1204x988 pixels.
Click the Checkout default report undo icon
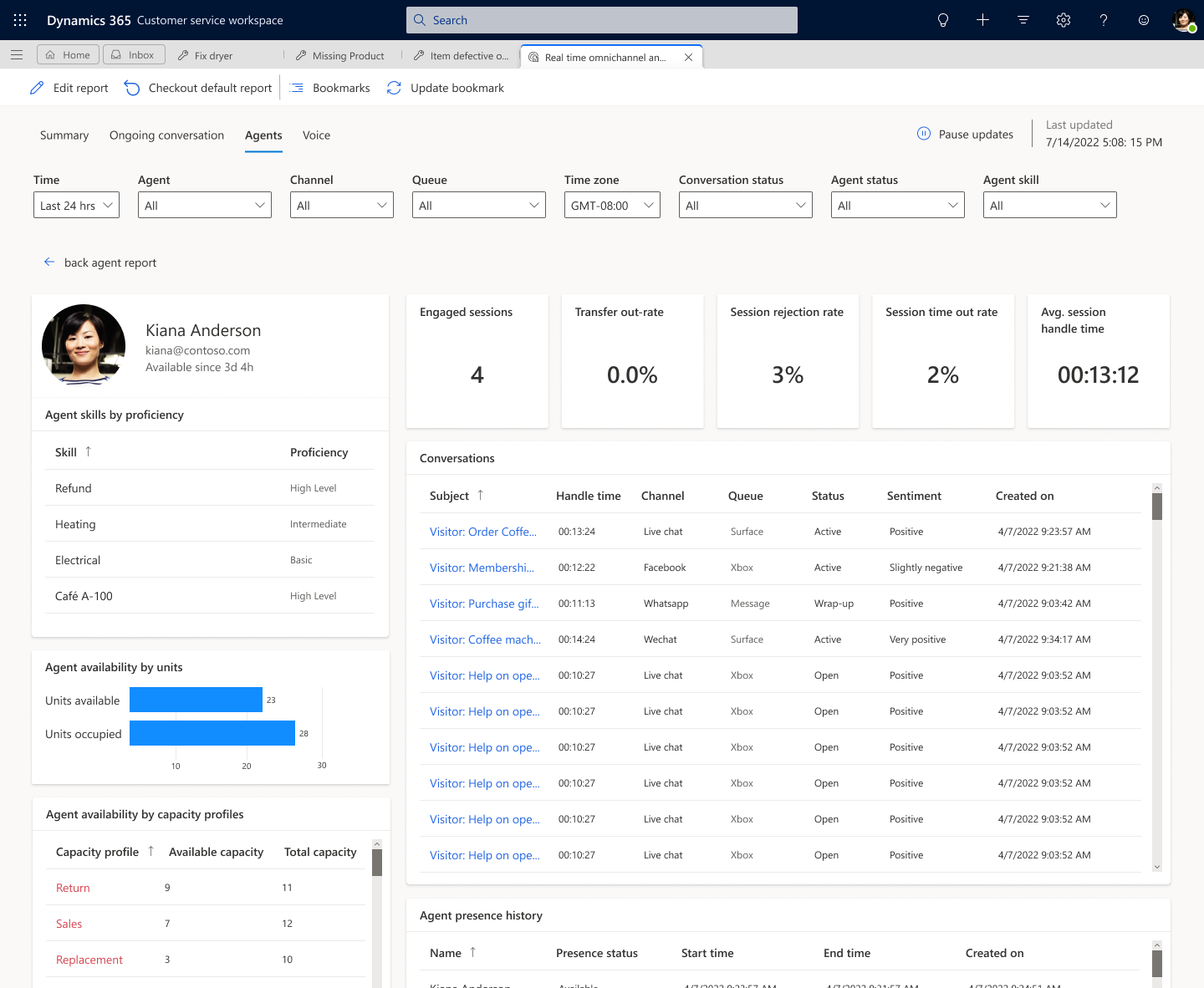pos(132,88)
